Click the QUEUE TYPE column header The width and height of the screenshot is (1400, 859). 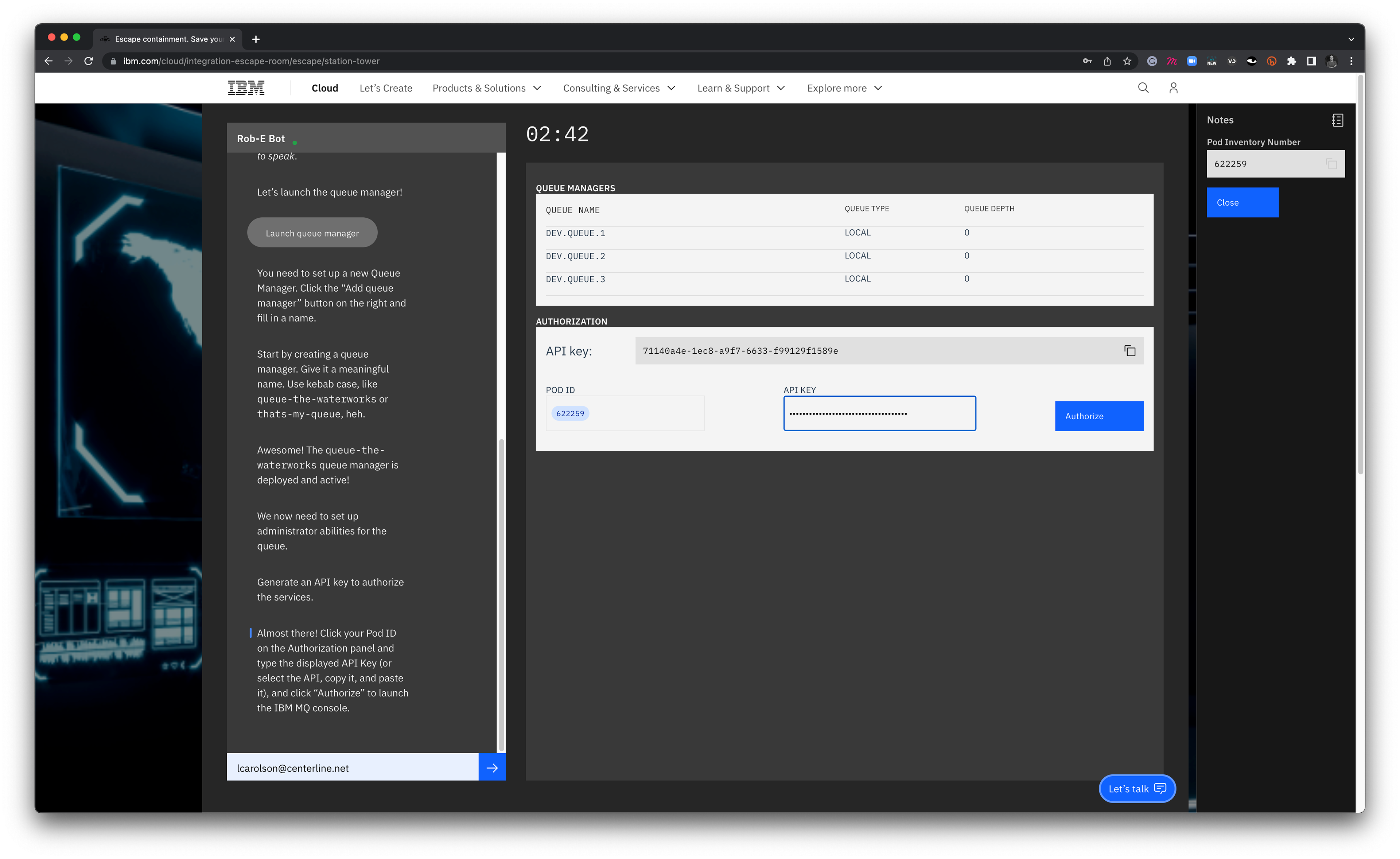click(x=867, y=209)
